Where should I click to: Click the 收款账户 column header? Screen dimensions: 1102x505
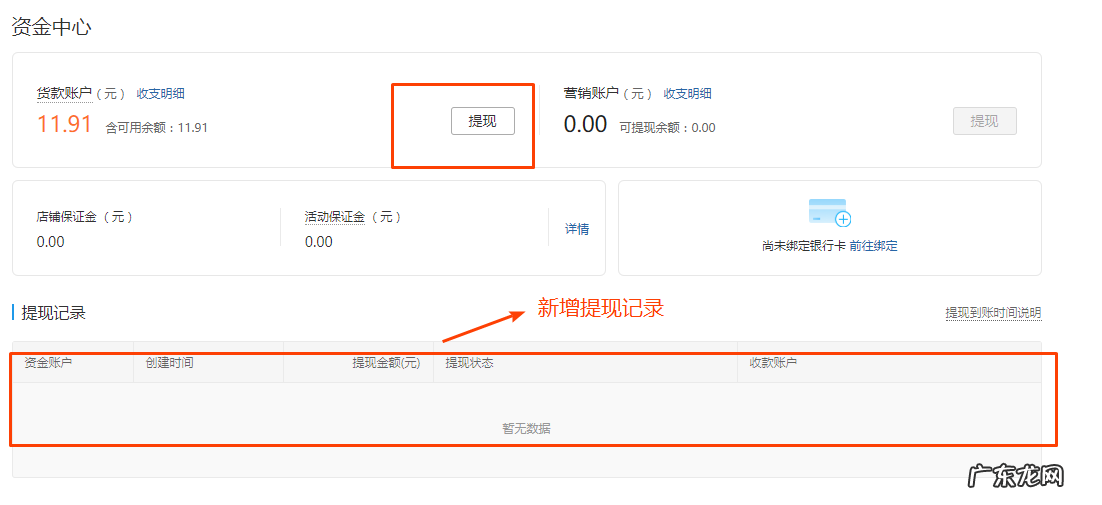pyautogui.click(x=773, y=363)
